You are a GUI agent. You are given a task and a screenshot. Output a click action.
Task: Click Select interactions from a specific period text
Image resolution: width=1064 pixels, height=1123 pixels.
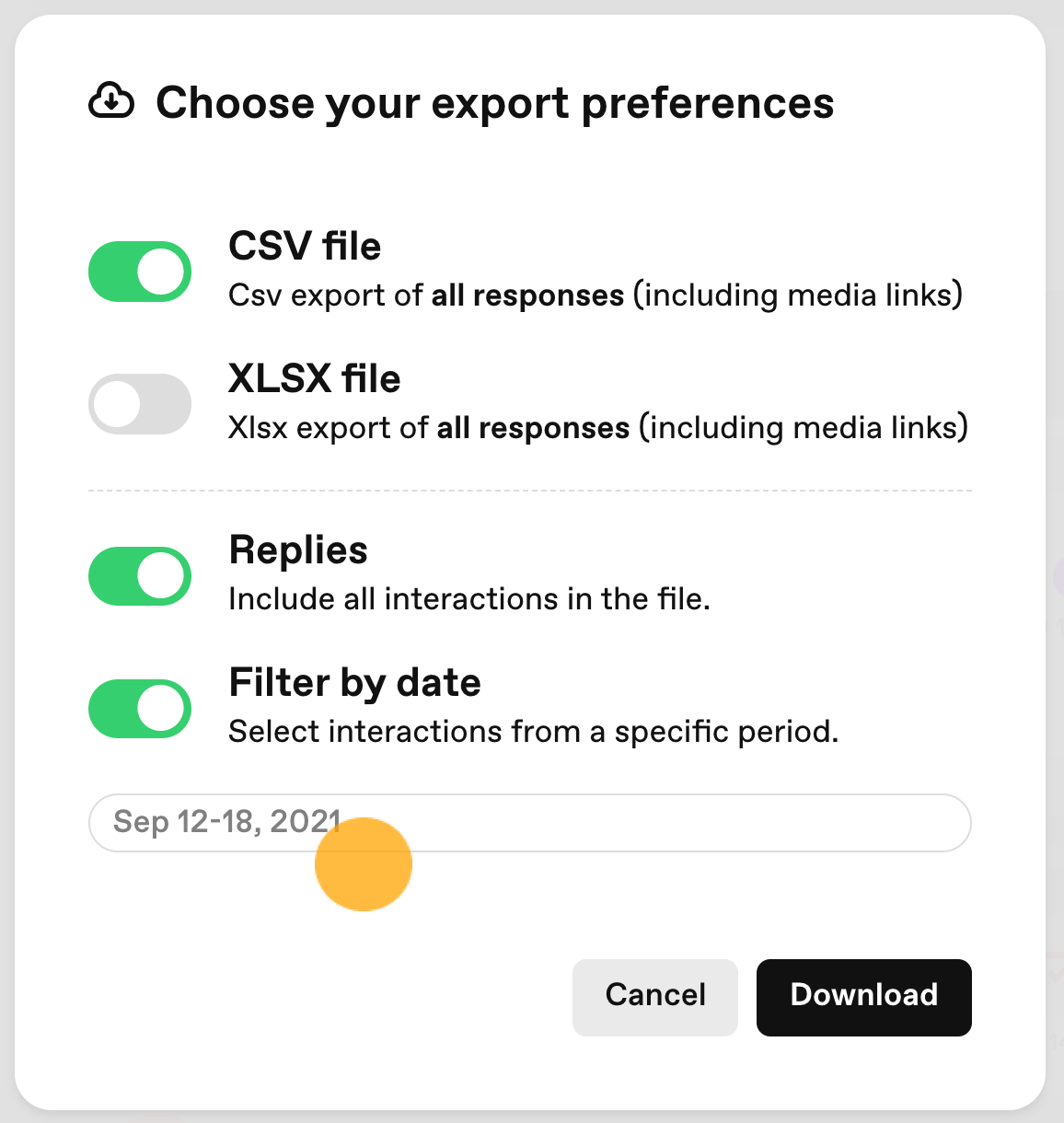pyautogui.click(x=534, y=732)
